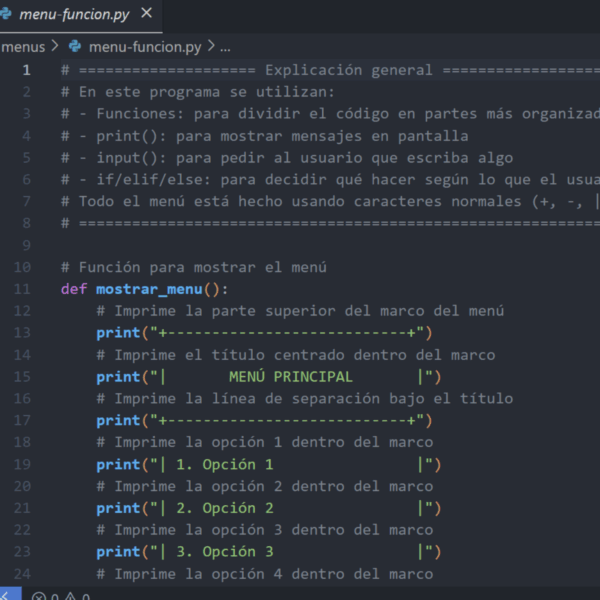Image resolution: width=600 pixels, height=600 pixels.
Task: Click line number 1 in gutter
Action: tap(26, 70)
